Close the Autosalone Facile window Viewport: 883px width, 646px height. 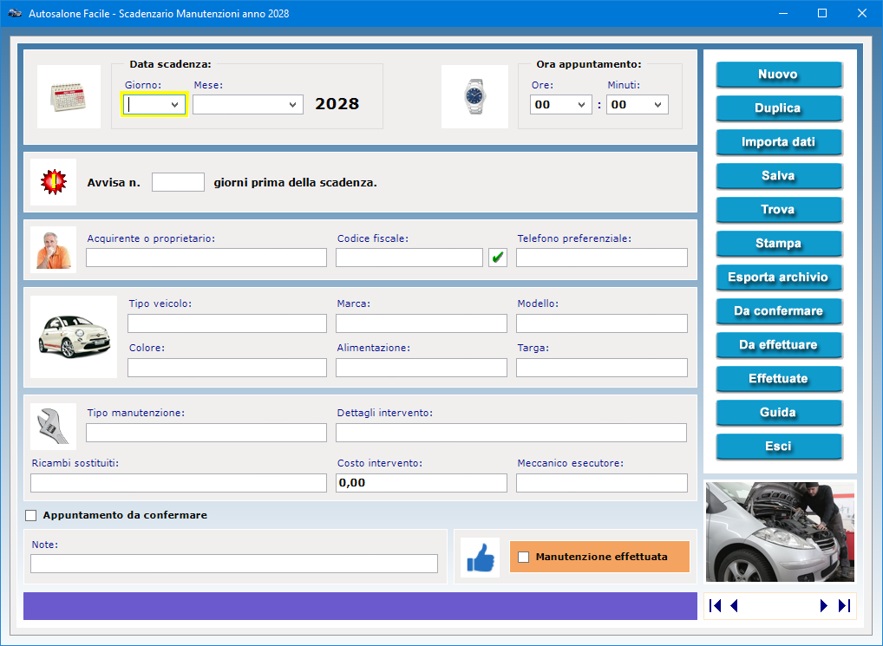(862, 13)
